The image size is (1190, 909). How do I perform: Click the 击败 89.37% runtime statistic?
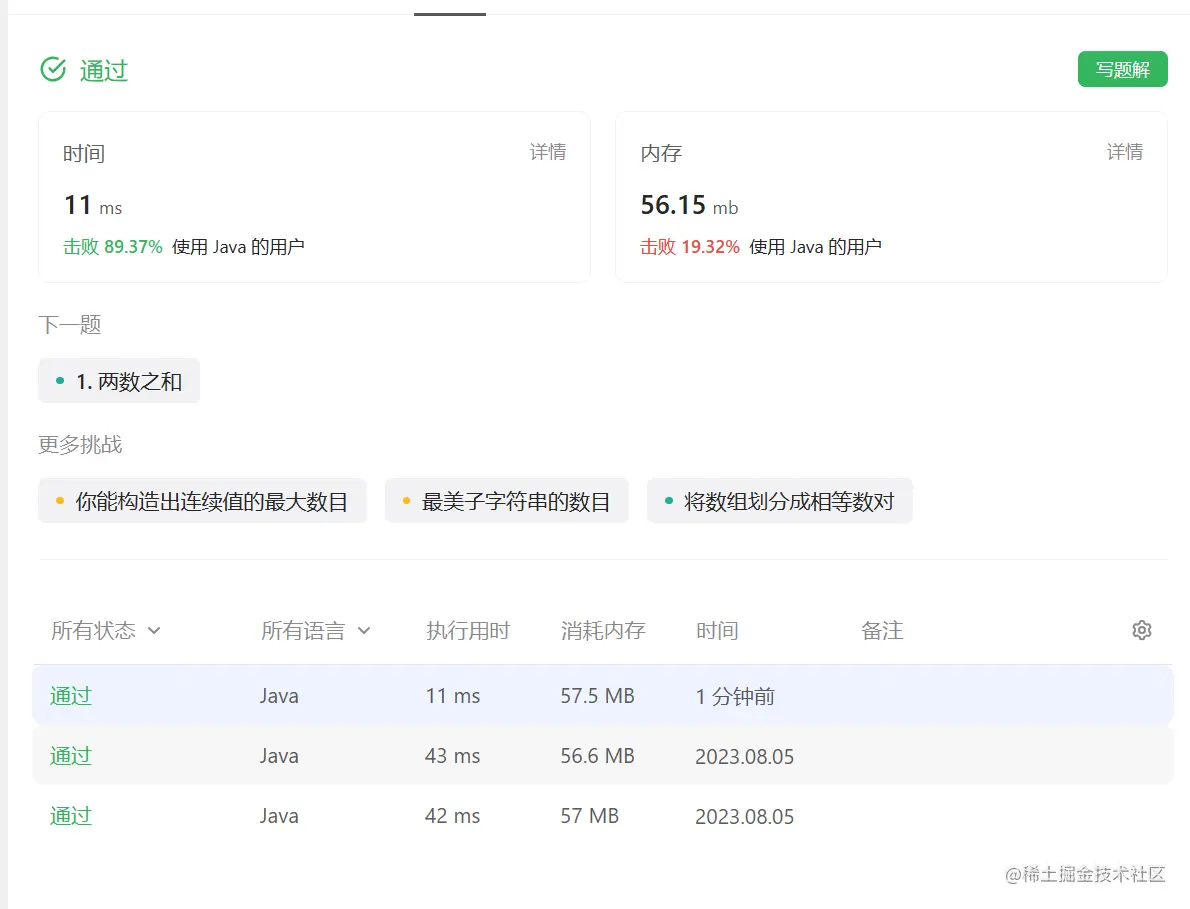click(112, 247)
